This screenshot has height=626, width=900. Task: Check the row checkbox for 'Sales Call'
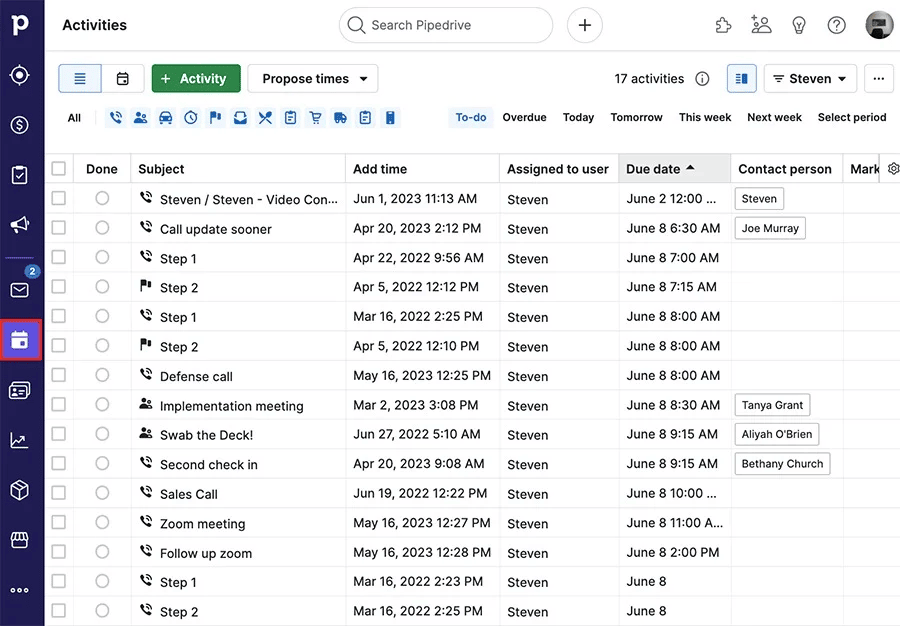pos(57,494)
